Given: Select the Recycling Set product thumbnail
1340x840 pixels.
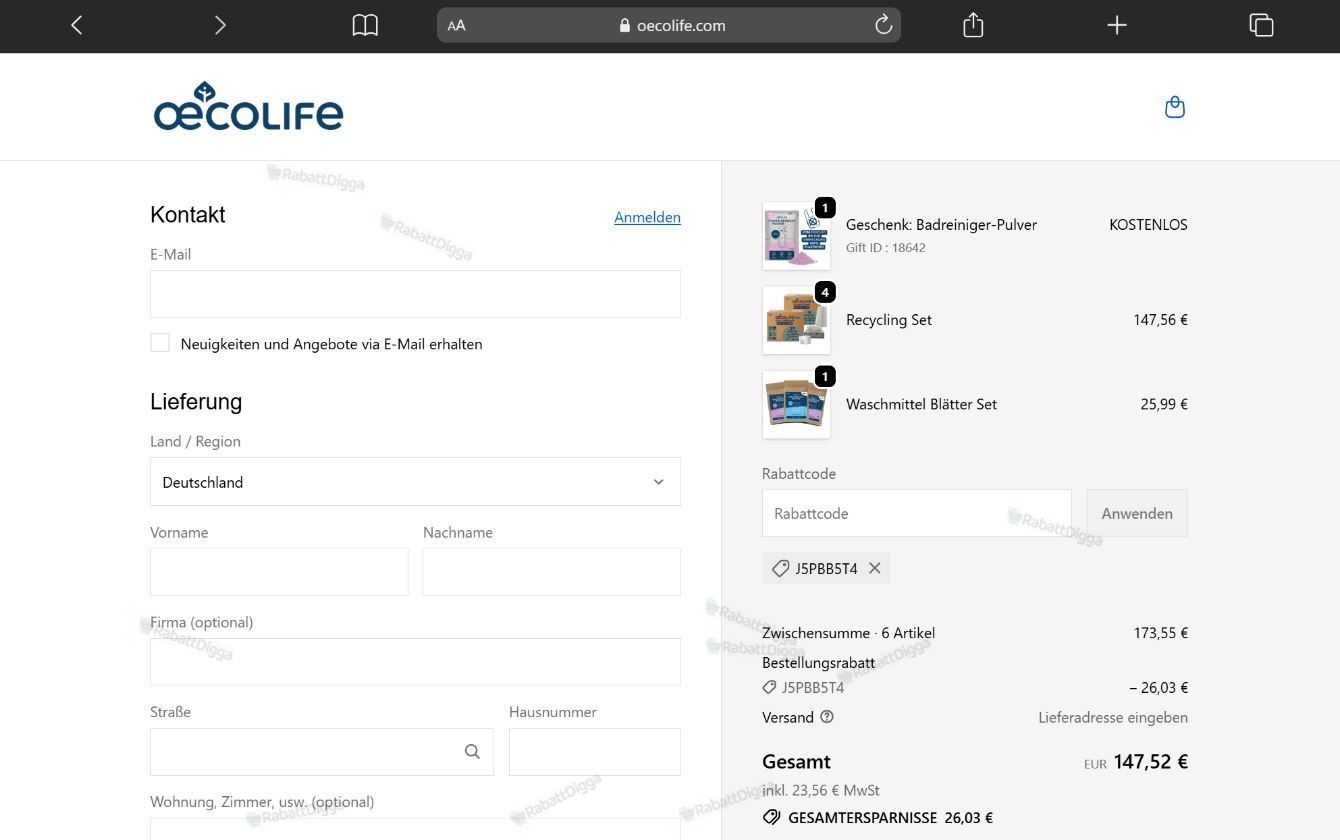Looking at the screenshot, I should (796, 320).
